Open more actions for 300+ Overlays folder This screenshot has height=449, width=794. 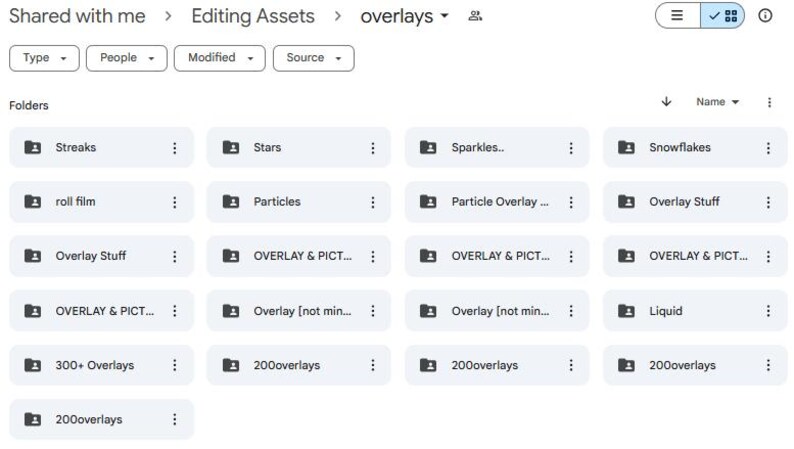[x=175, y=365]
